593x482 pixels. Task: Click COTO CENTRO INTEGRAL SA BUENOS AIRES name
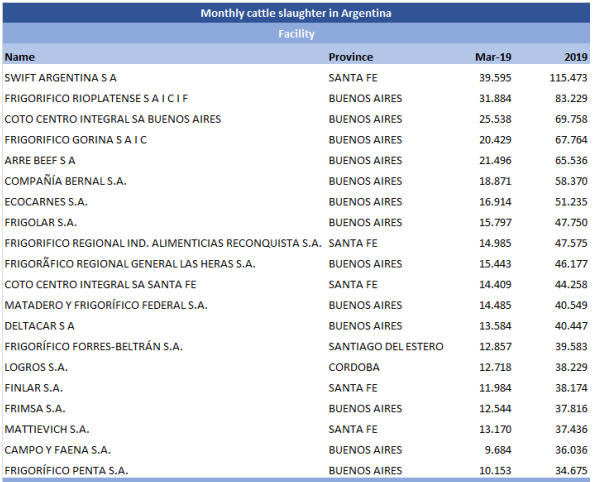click(113, 119)
